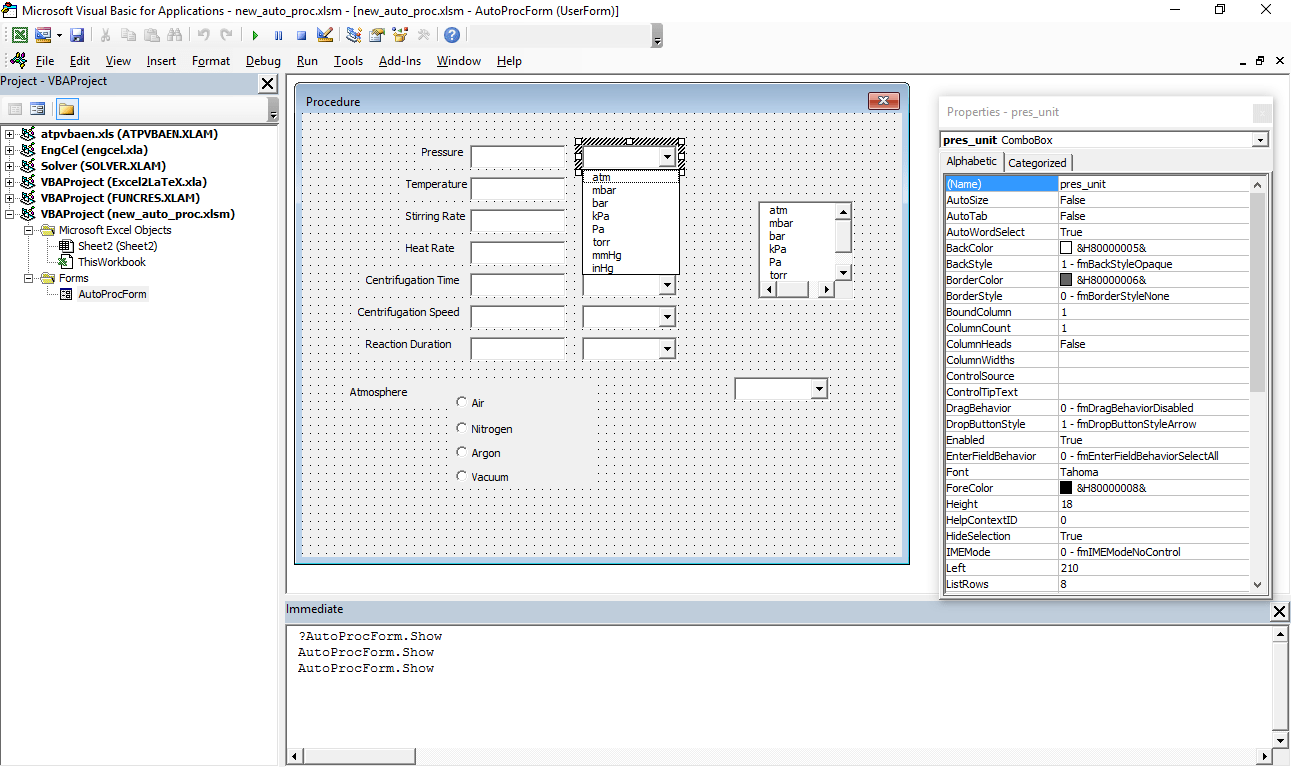
Task: Collapse the Forms folder in project tree
Action: (x=30, y=278)
